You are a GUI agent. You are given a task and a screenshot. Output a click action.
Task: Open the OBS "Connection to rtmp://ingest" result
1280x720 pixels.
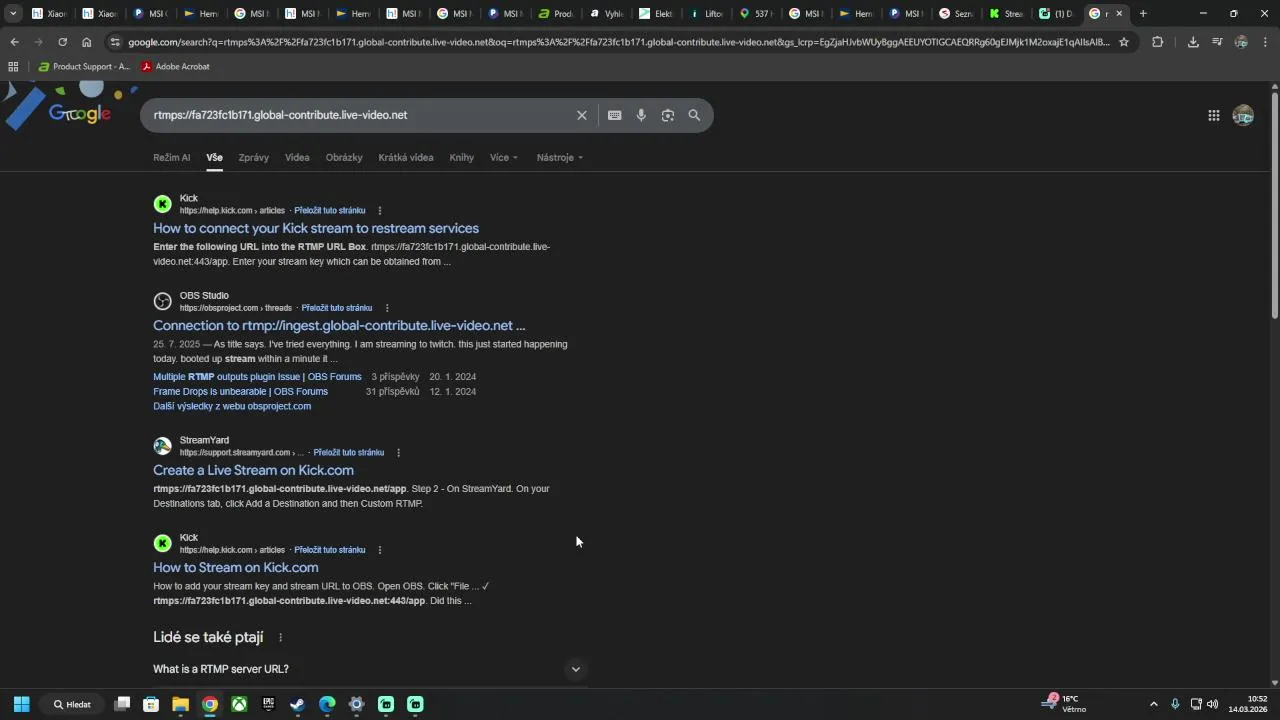pyautogui.click(x=339, y=325)
